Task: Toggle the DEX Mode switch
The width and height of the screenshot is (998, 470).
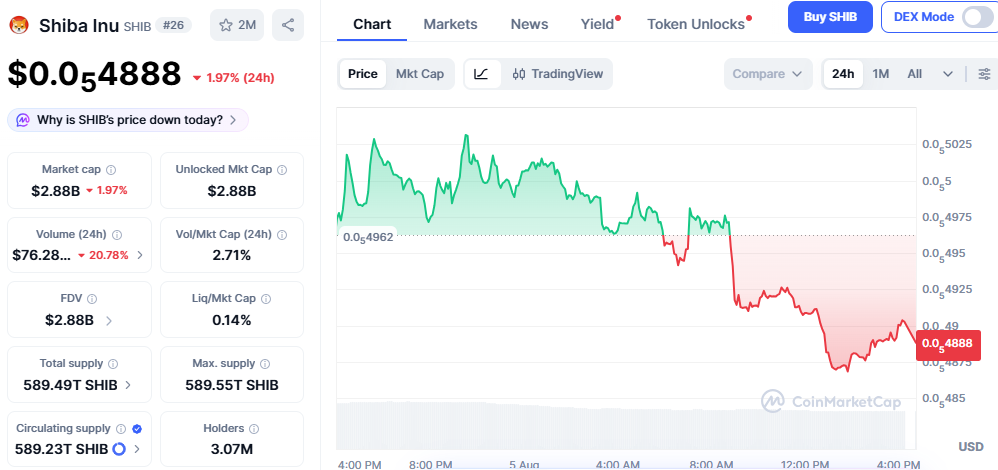Action: click(977, 17)
